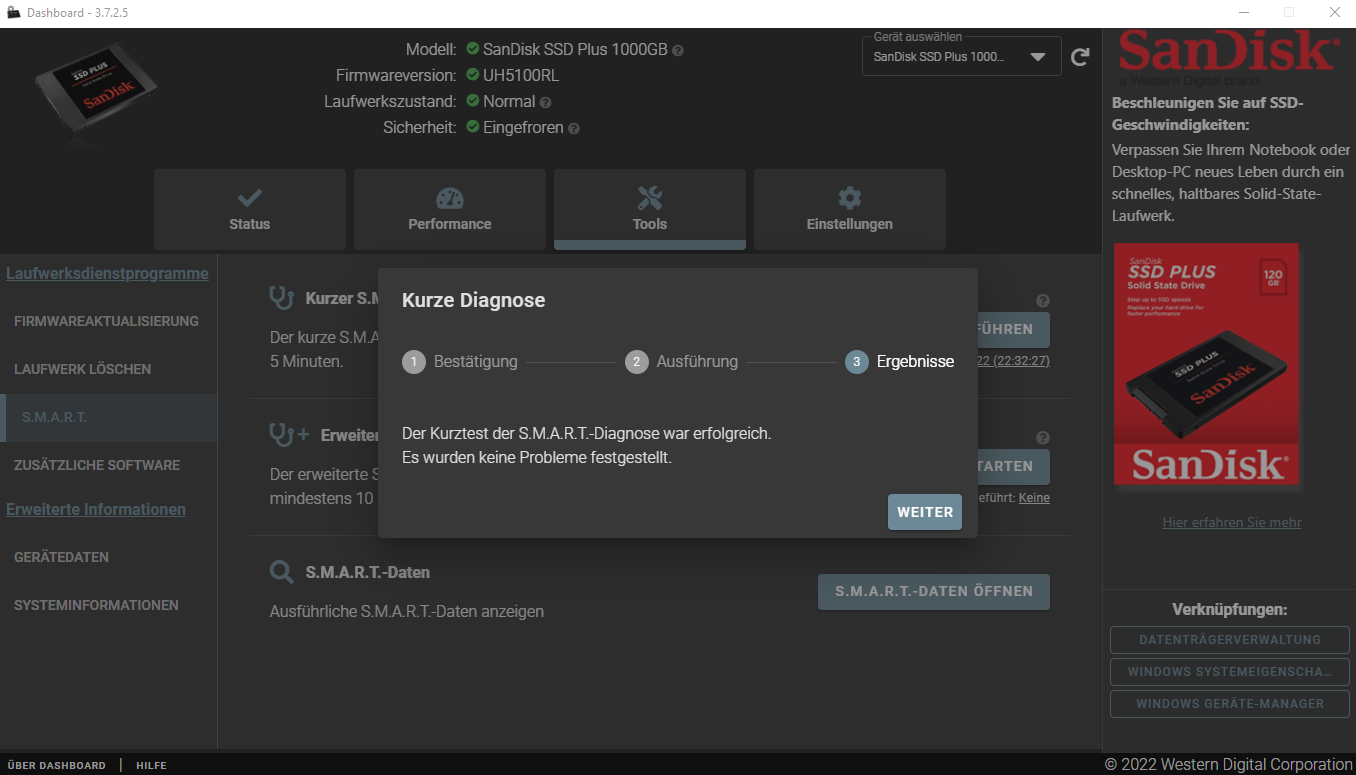Click the WEITER button in the dialog

point(924,512)
